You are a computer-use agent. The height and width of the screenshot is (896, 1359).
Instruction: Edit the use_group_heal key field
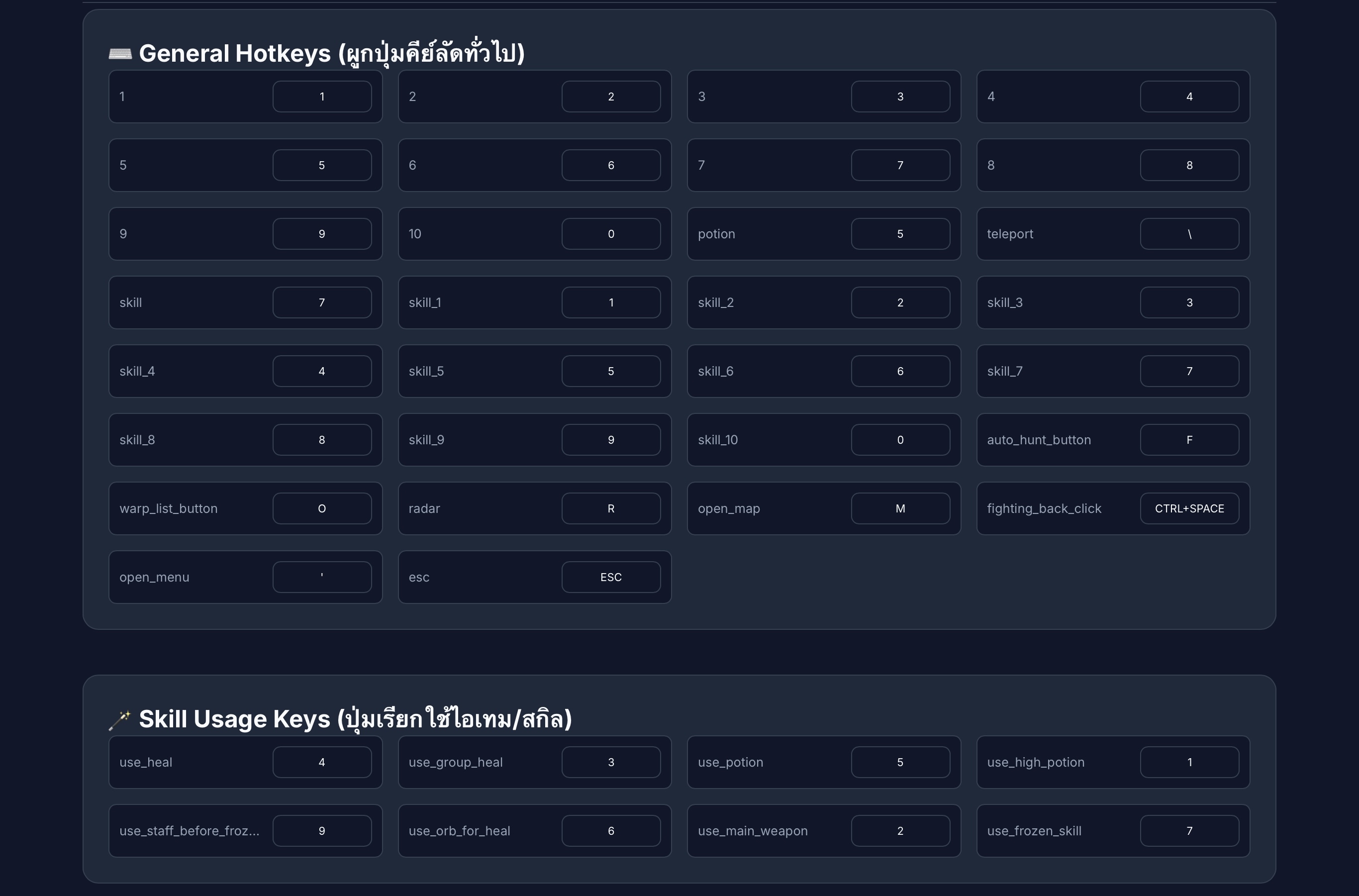pos(611,762)
